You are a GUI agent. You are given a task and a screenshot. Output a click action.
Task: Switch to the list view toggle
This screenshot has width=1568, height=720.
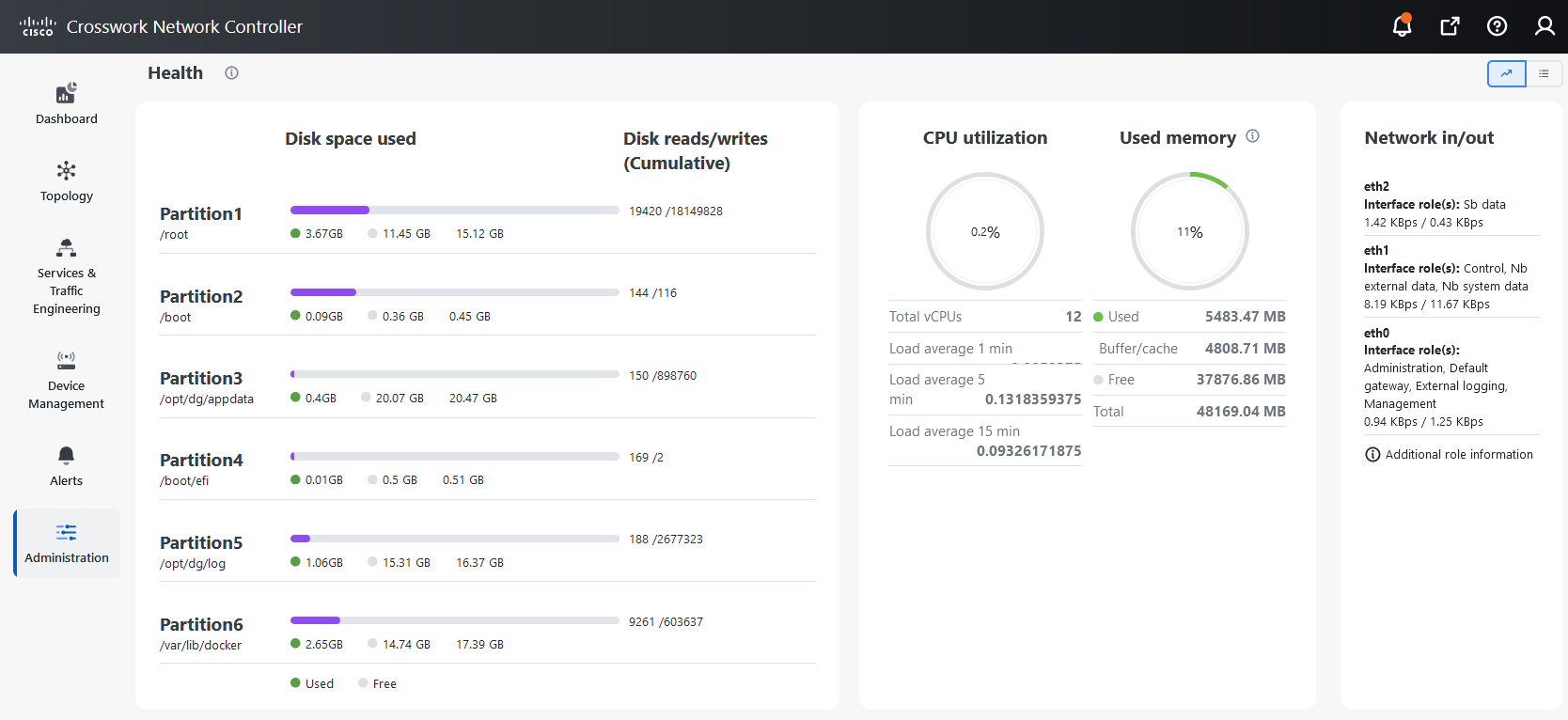1544,73
